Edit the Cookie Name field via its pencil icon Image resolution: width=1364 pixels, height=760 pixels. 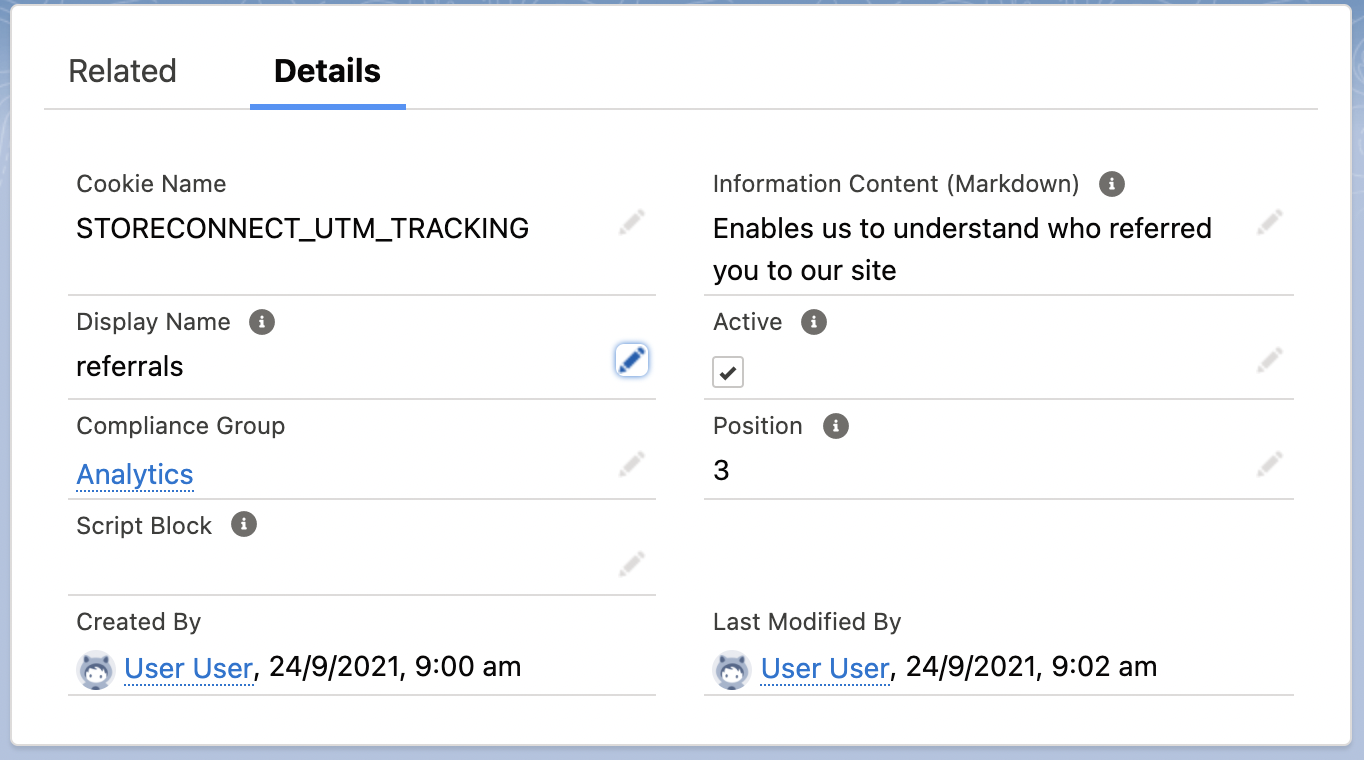point(631,221)
